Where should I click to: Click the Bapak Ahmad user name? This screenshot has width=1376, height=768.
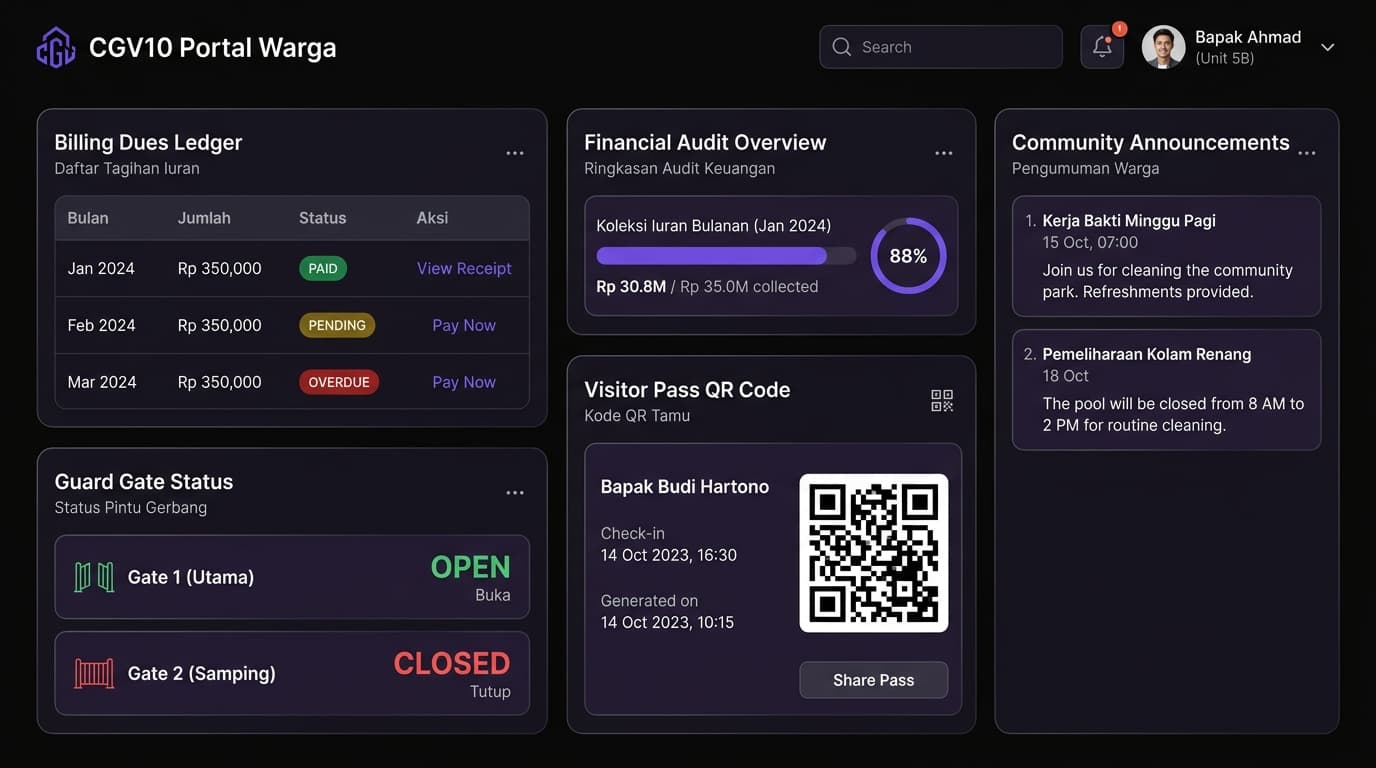point(1248,37)
